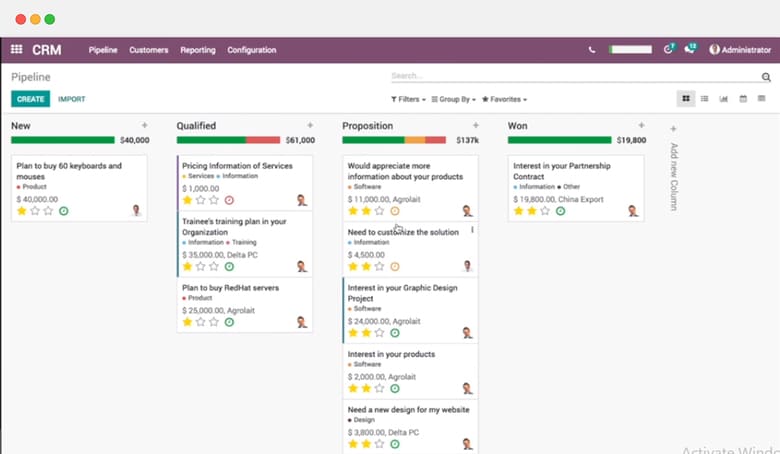
Task: Click activity clock on Interest in your products card
Action: point(394,388)
